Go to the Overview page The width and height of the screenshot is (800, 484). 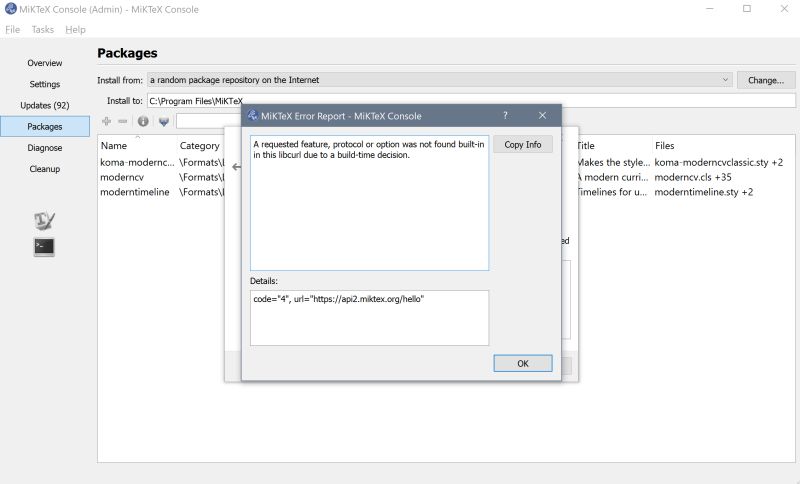[x=45, y=63]
